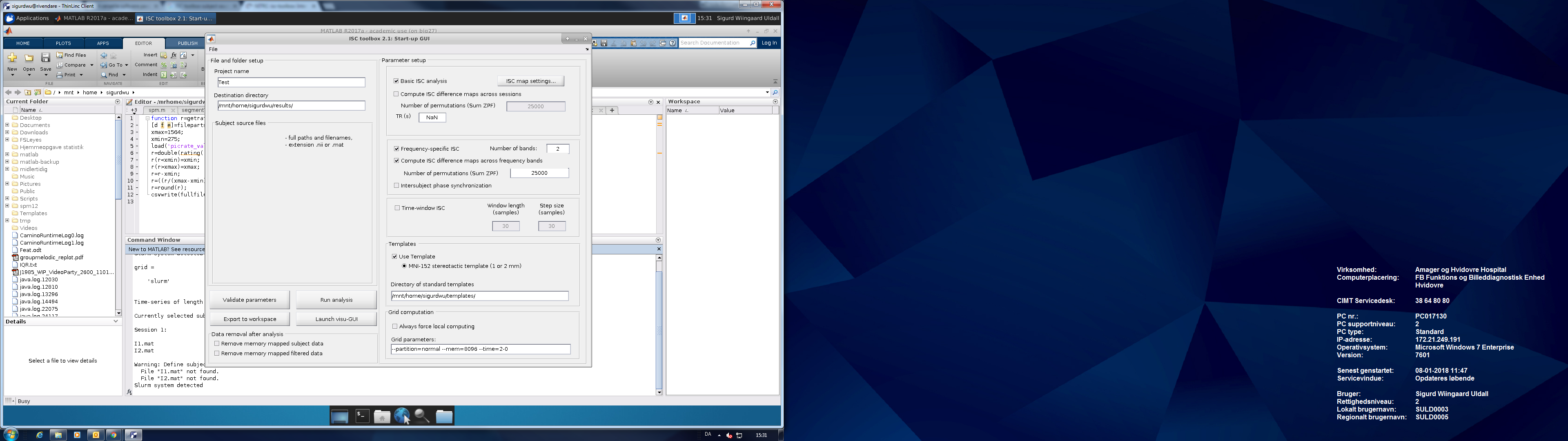Screen dimensions: 1568x441
Task: Click the Insert fx function icon
Action: [x=174, y=56]
